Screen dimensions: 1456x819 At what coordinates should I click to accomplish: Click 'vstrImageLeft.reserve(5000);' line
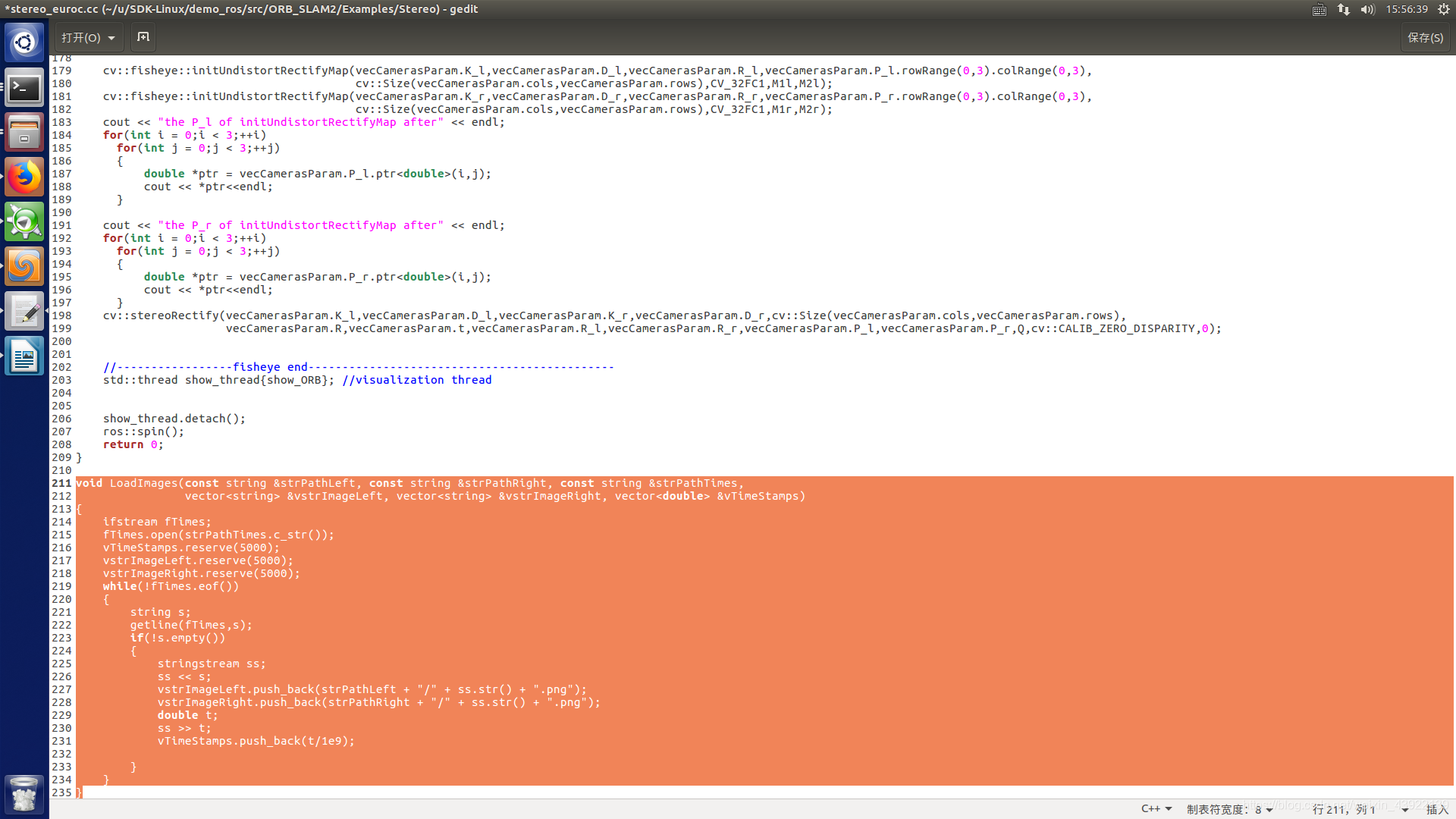(x=198, y=560)
